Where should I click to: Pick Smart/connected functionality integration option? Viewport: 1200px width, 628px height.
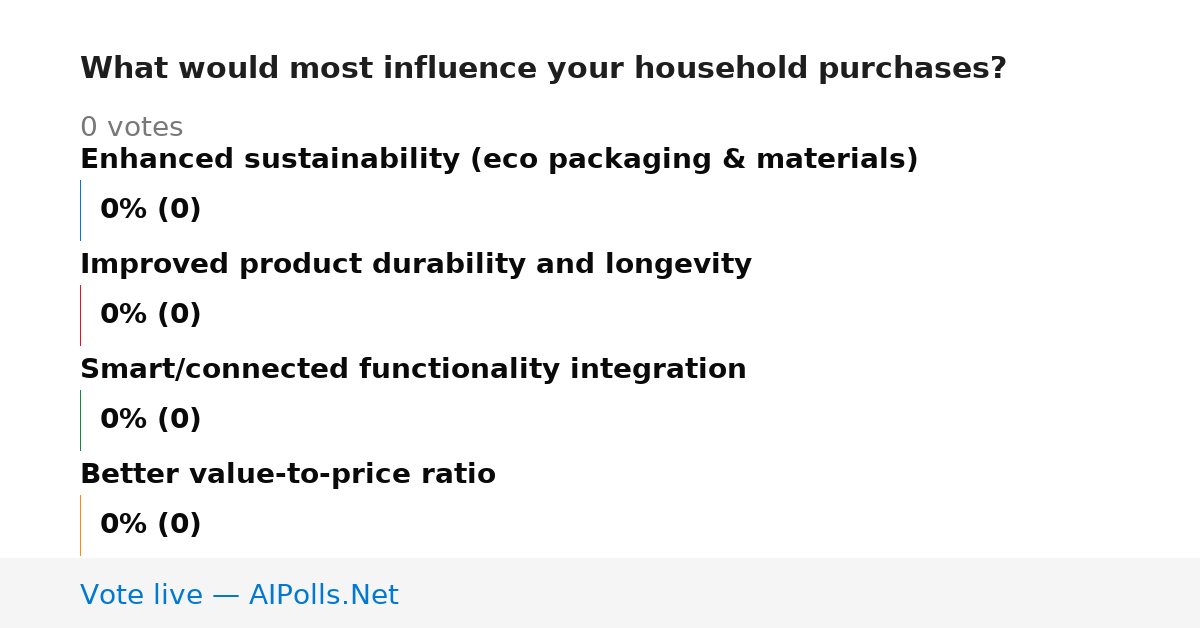413,370
